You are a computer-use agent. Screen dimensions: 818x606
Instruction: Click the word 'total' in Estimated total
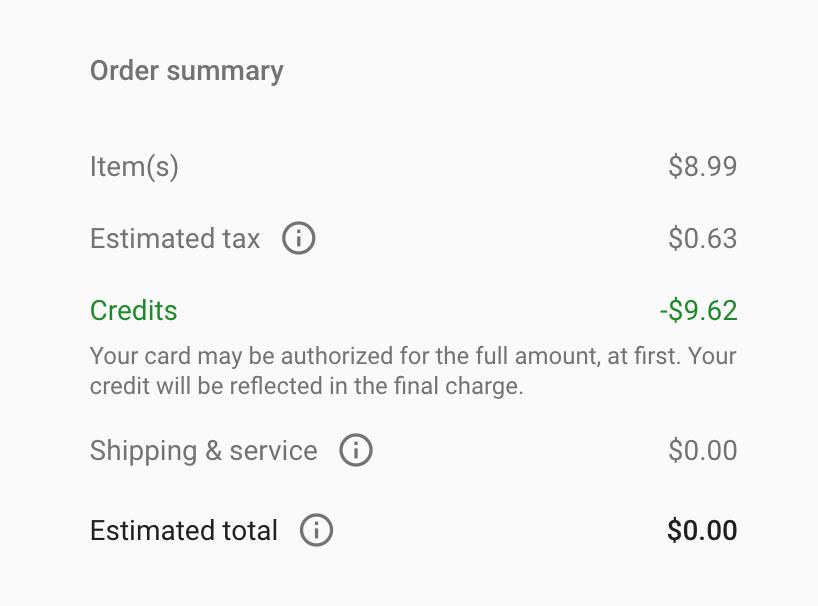[x=250, y=530]
